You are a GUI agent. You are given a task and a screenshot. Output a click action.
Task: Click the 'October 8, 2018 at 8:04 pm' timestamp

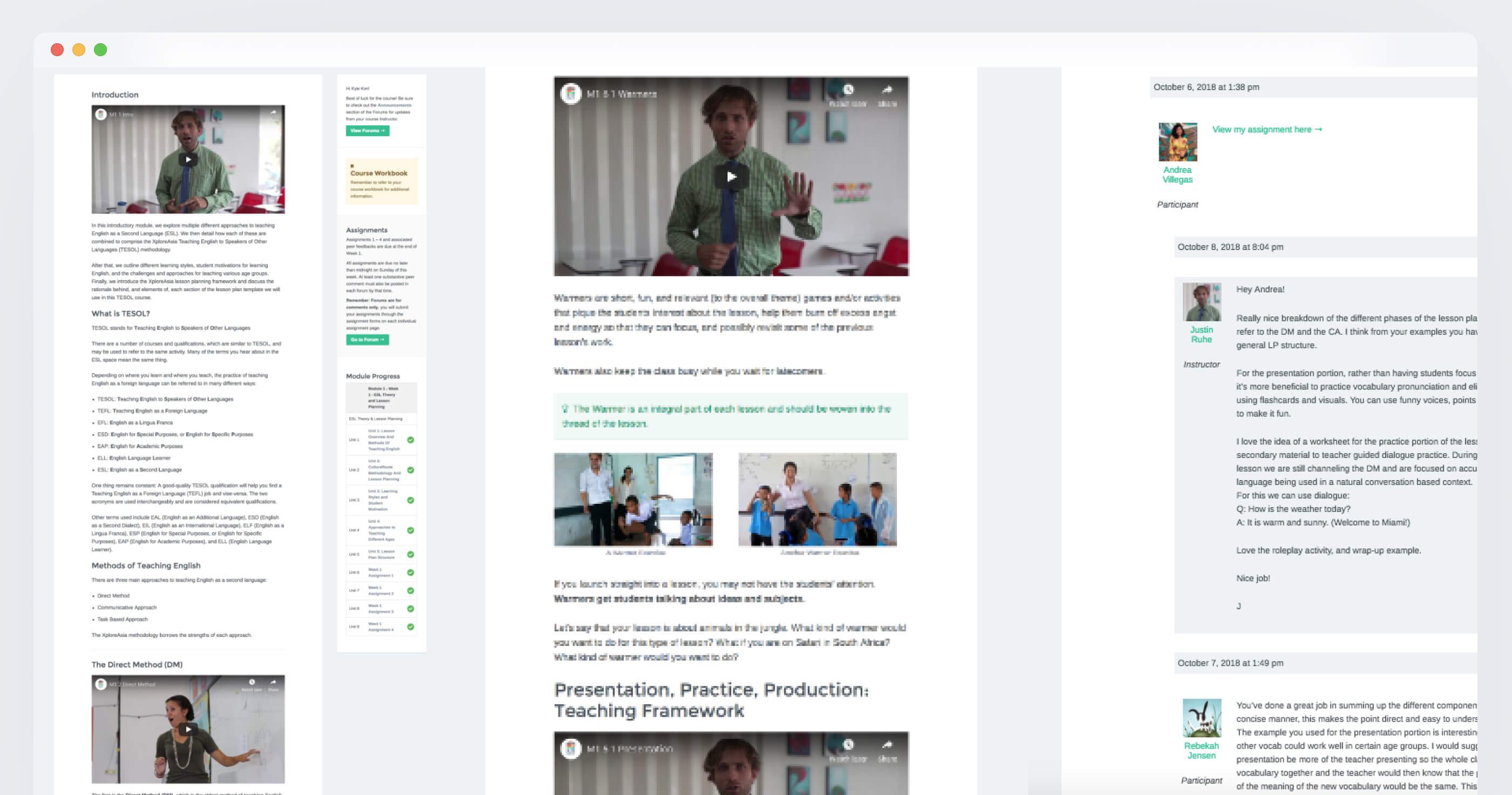[x=1230, y=247]
